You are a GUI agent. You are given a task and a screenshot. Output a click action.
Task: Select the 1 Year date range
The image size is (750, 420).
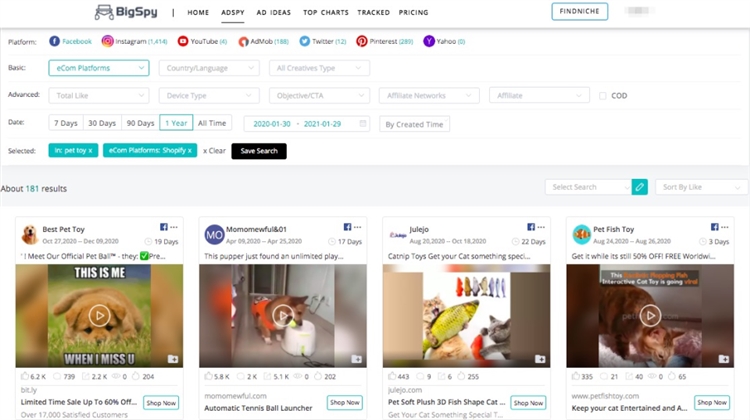[176, 123]
